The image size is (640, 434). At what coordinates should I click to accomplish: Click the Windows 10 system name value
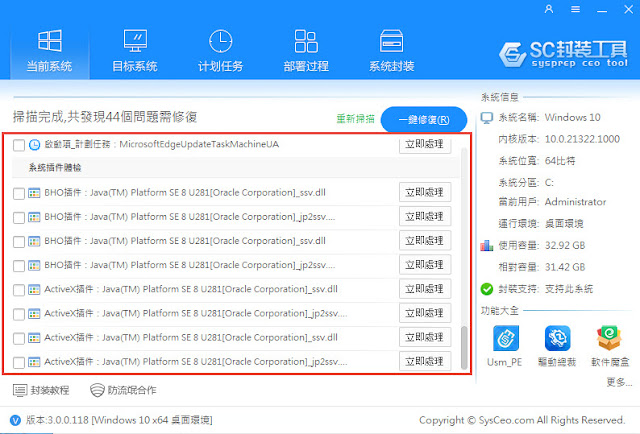coord(573,118)
